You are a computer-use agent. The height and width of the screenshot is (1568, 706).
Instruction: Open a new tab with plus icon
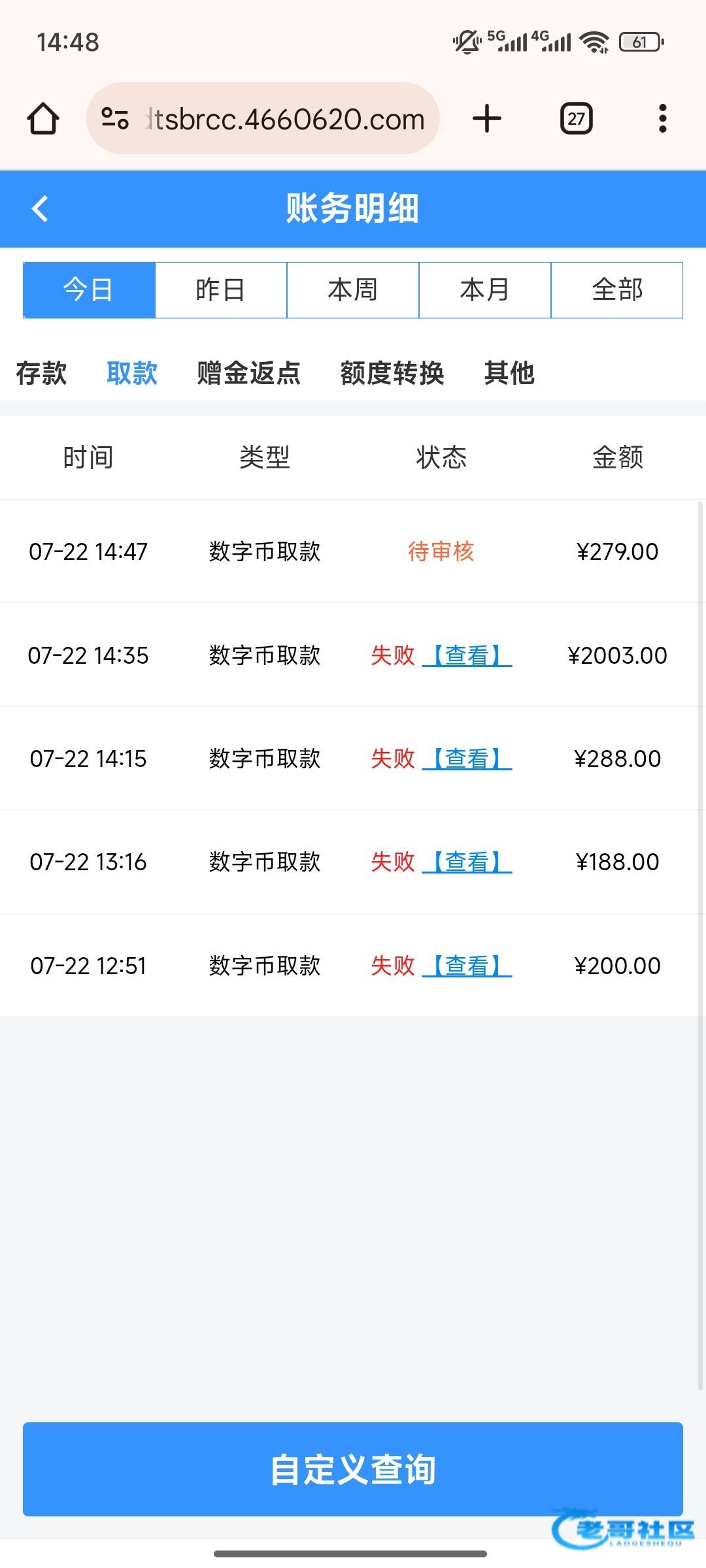click(x=486, y=119)
